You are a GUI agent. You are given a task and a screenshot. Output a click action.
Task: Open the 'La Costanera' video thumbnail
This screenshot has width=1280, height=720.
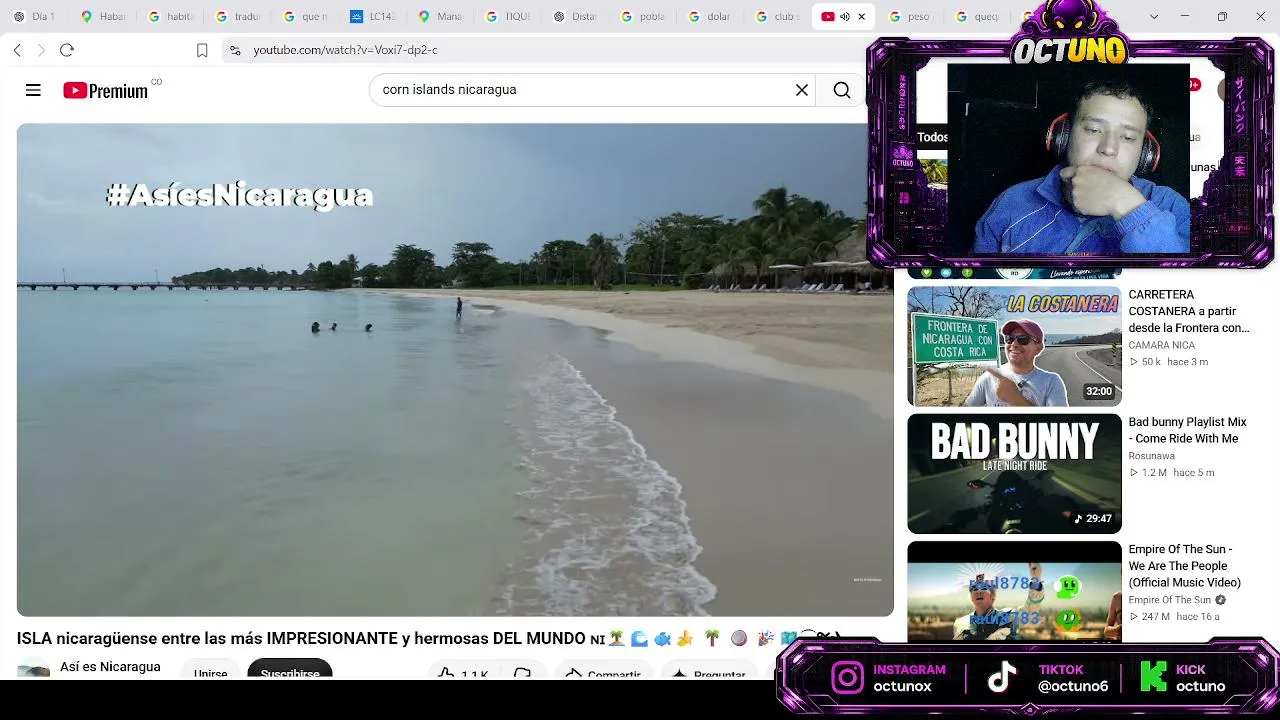point(1014,347)
